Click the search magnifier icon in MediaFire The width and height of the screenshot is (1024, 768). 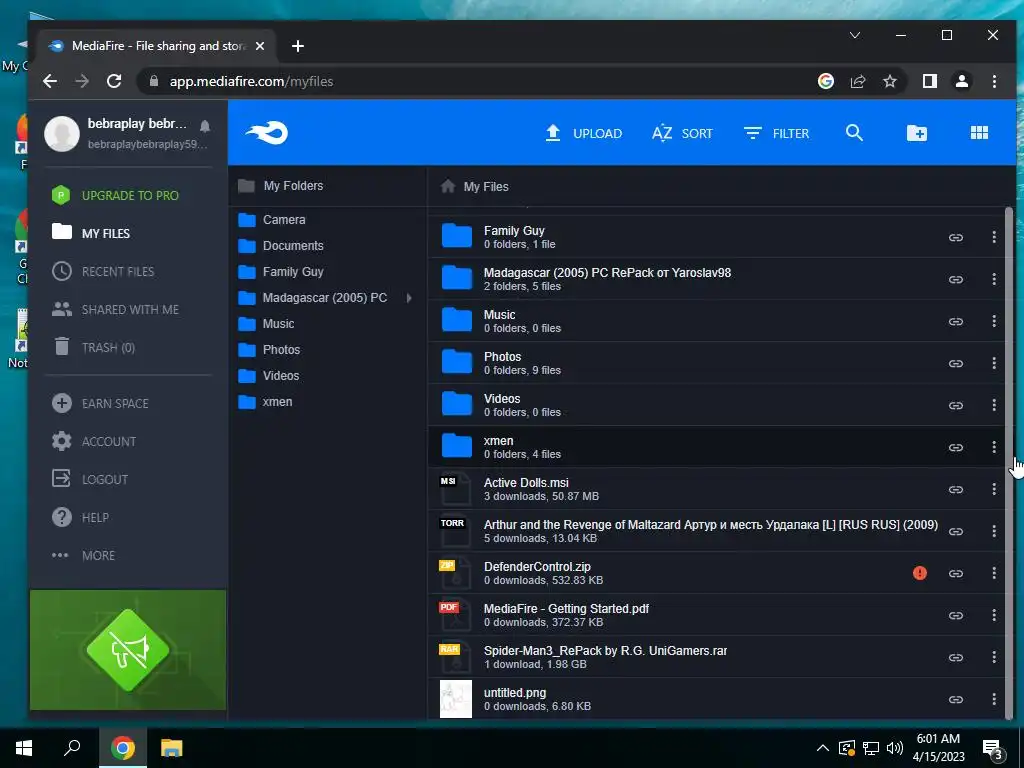pos(854,133)
